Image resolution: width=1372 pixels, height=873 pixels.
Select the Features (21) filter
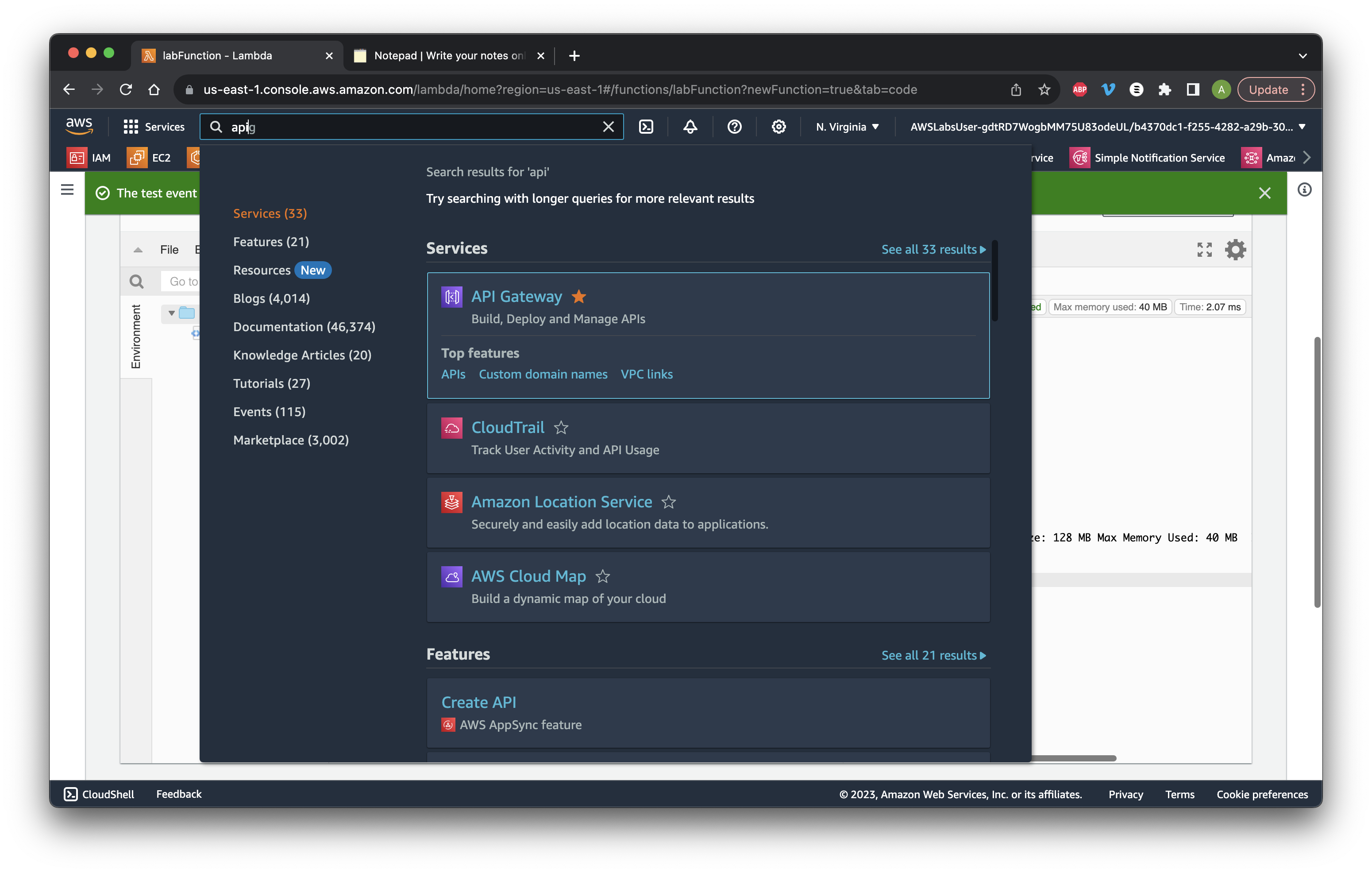click(x=271, y=242)
